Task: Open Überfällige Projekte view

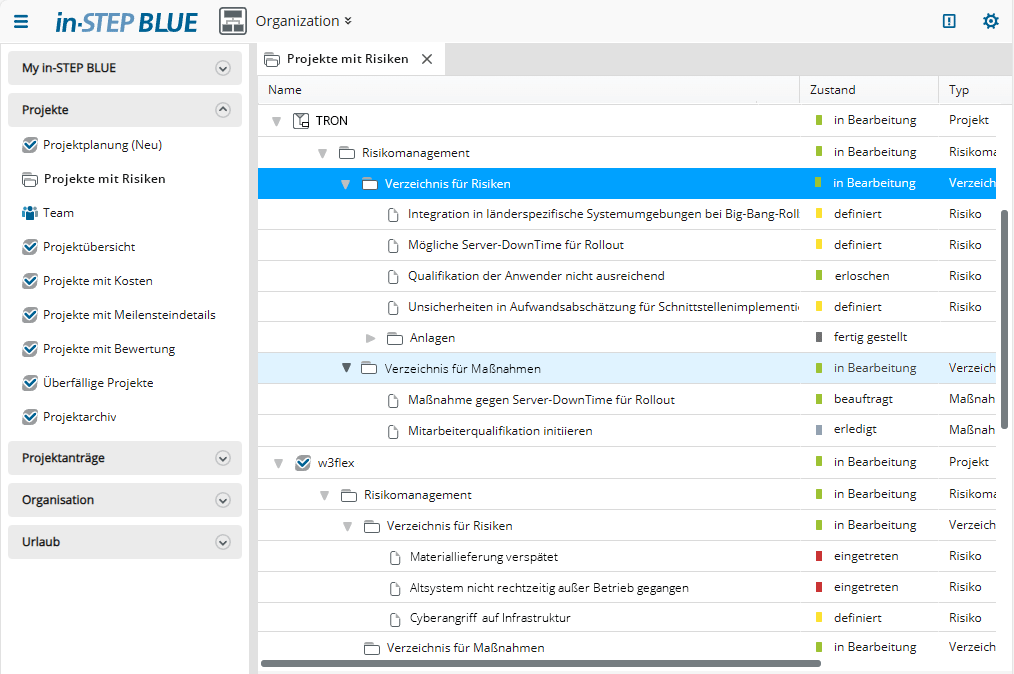Action: [98, 383]
